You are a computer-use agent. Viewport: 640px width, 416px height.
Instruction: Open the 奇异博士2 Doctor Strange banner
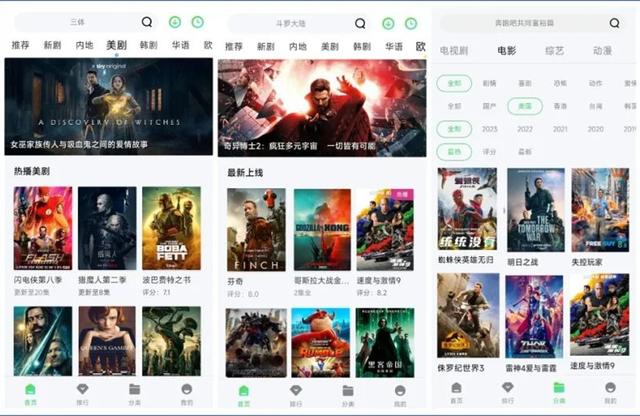(322, 108)
